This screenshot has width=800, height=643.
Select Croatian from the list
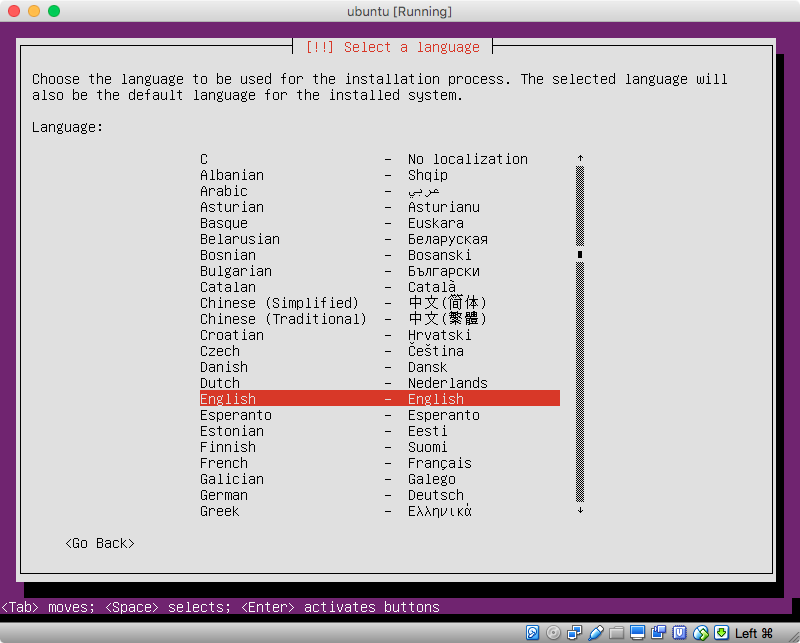tap(380, 335)
